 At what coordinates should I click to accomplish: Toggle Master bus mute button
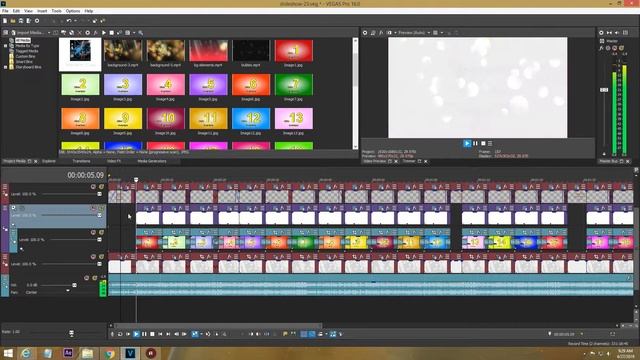tap(615, 48)
